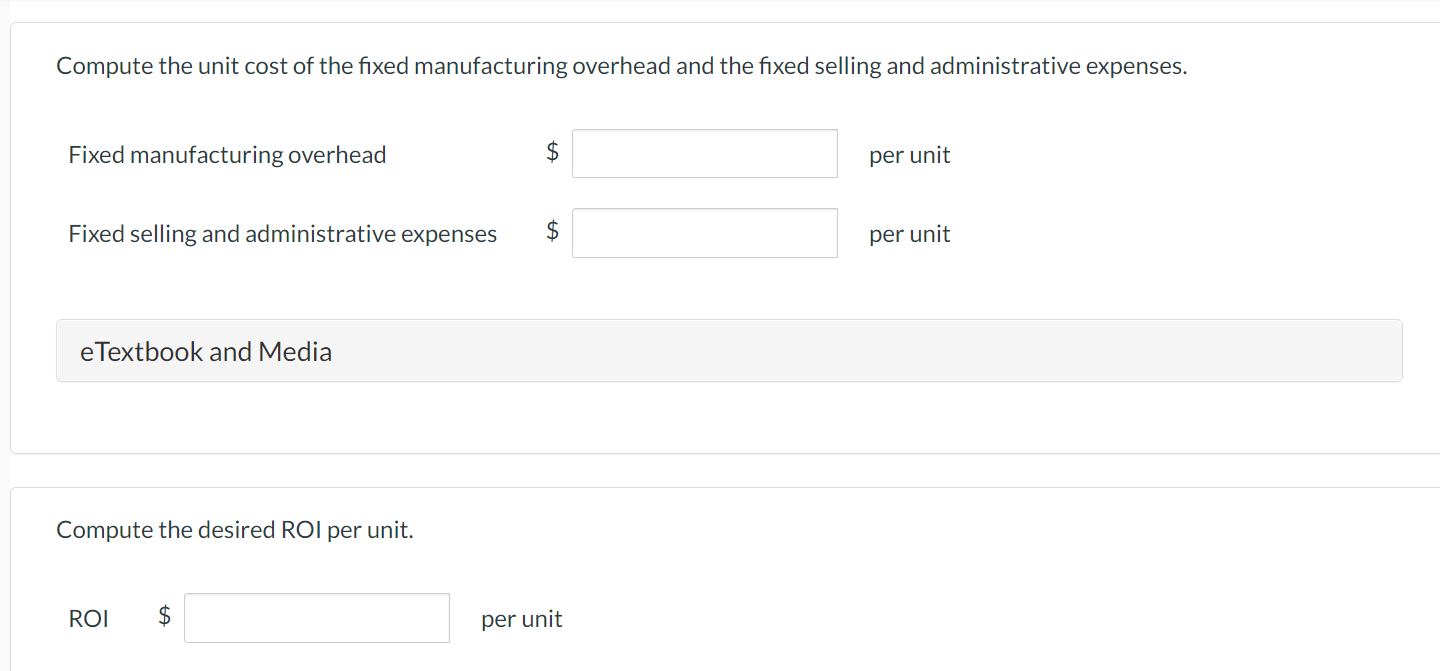
Task: Click the "Fixed selling and administrative expenses" row label
Action: click(282, 234)
